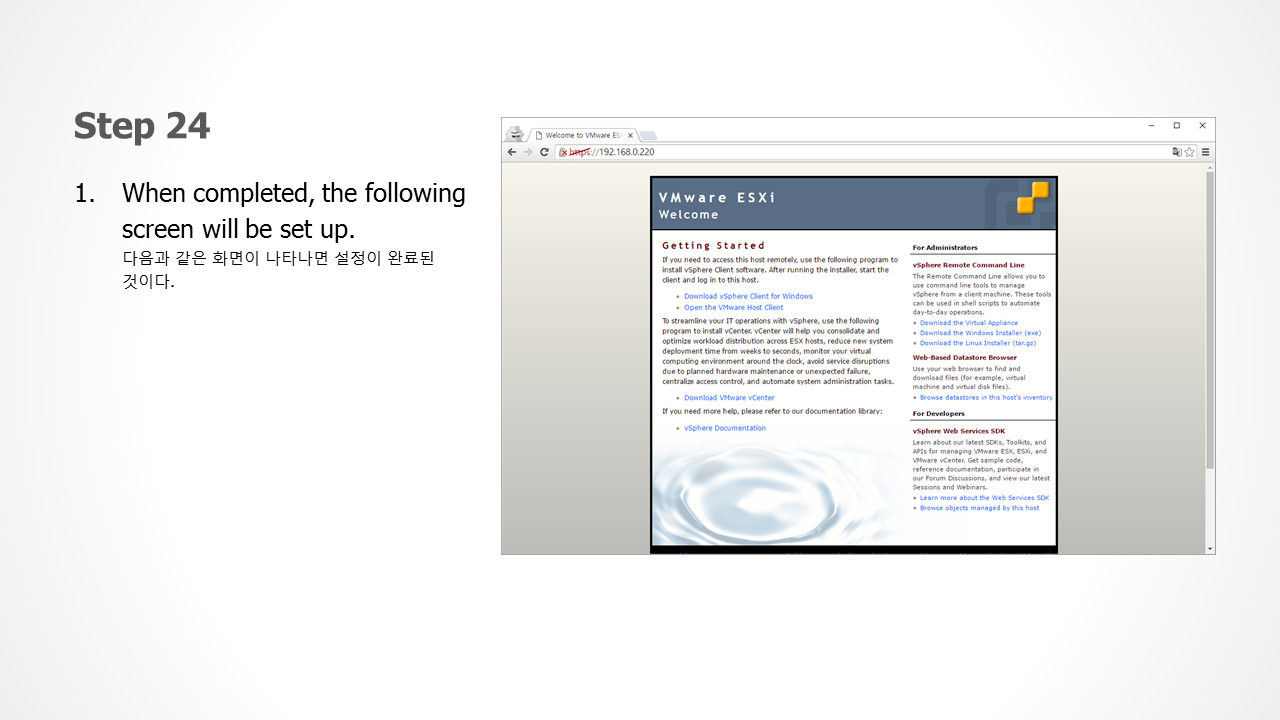This screenshot has width=1280, height=720.
Task: Open a new tab with the new-tab button
Action: 648,136
